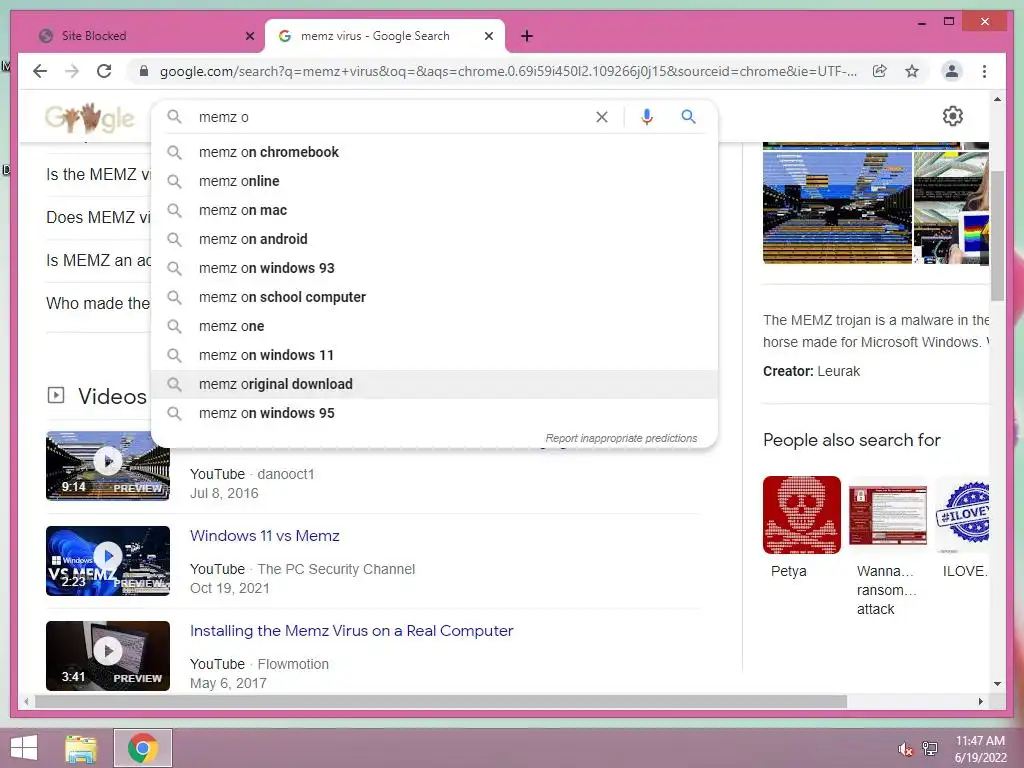Open the WannaCry ransomware attack card
The image size is (1024, 768).
[888, 547]
